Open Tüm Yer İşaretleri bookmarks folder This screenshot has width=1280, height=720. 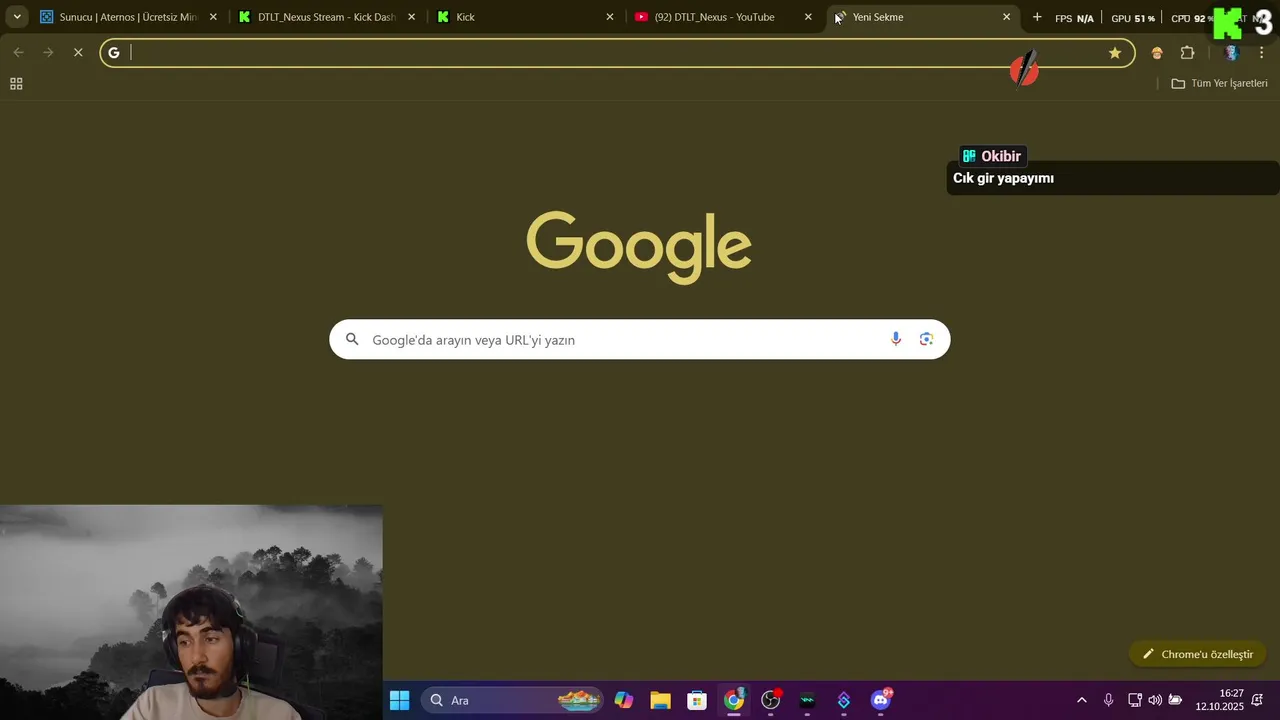coord(1220,84)
